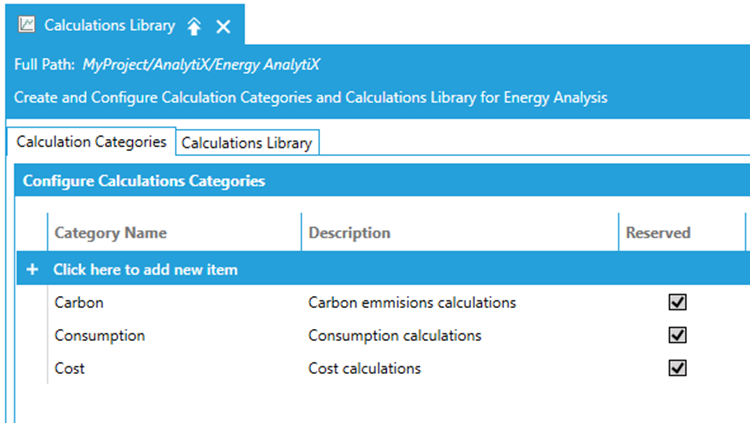Click the plus icon to add item
This screenshot has width=750, height=423.
pos(32,270)
